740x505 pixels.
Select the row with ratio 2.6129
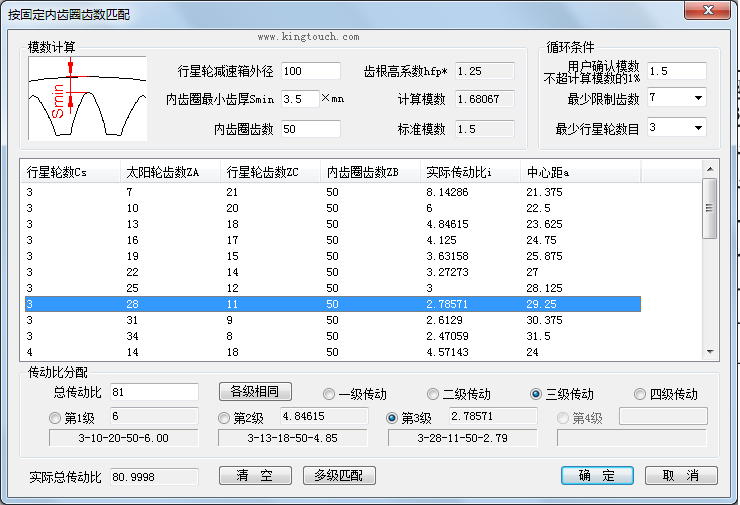[333, 320]
